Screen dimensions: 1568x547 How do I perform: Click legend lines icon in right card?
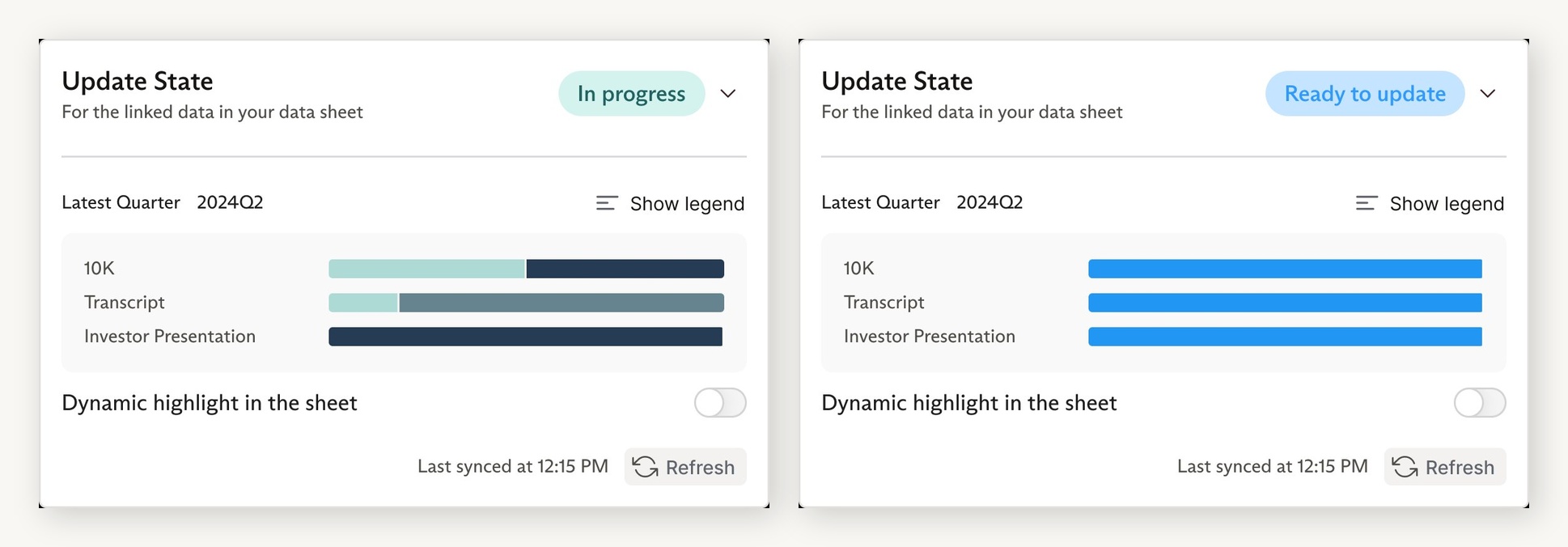coord(1367,203)
